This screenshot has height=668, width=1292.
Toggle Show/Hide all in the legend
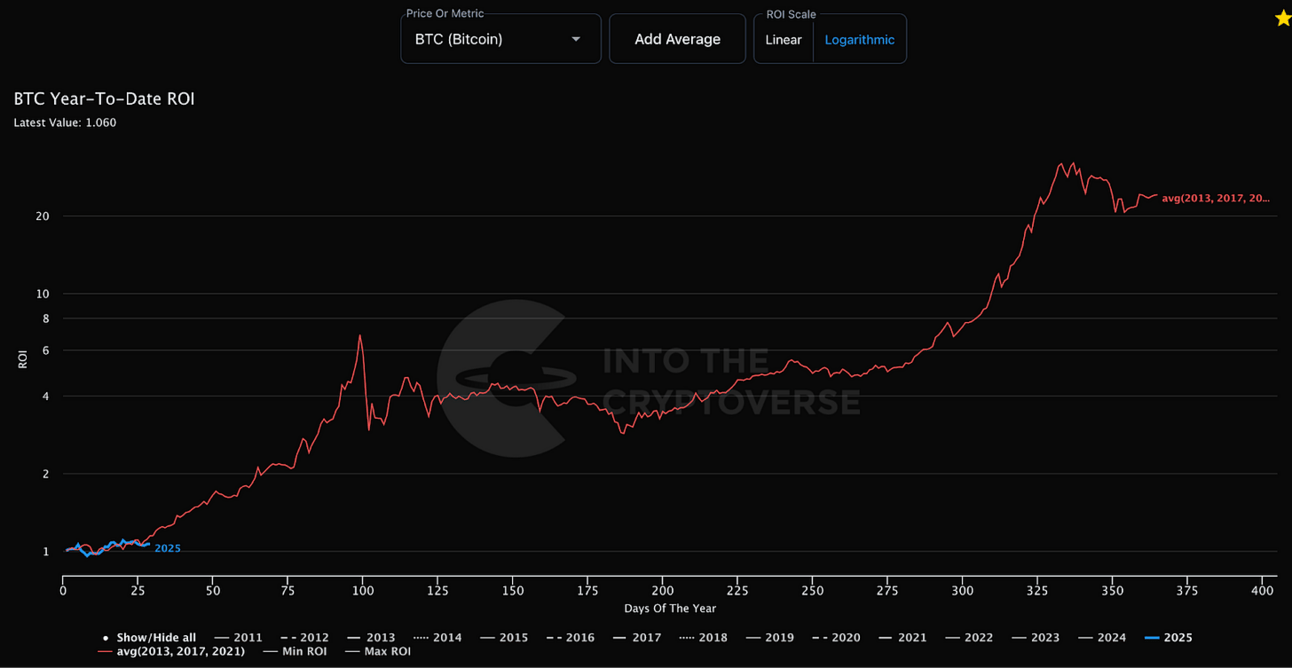[x=149, y=637]
